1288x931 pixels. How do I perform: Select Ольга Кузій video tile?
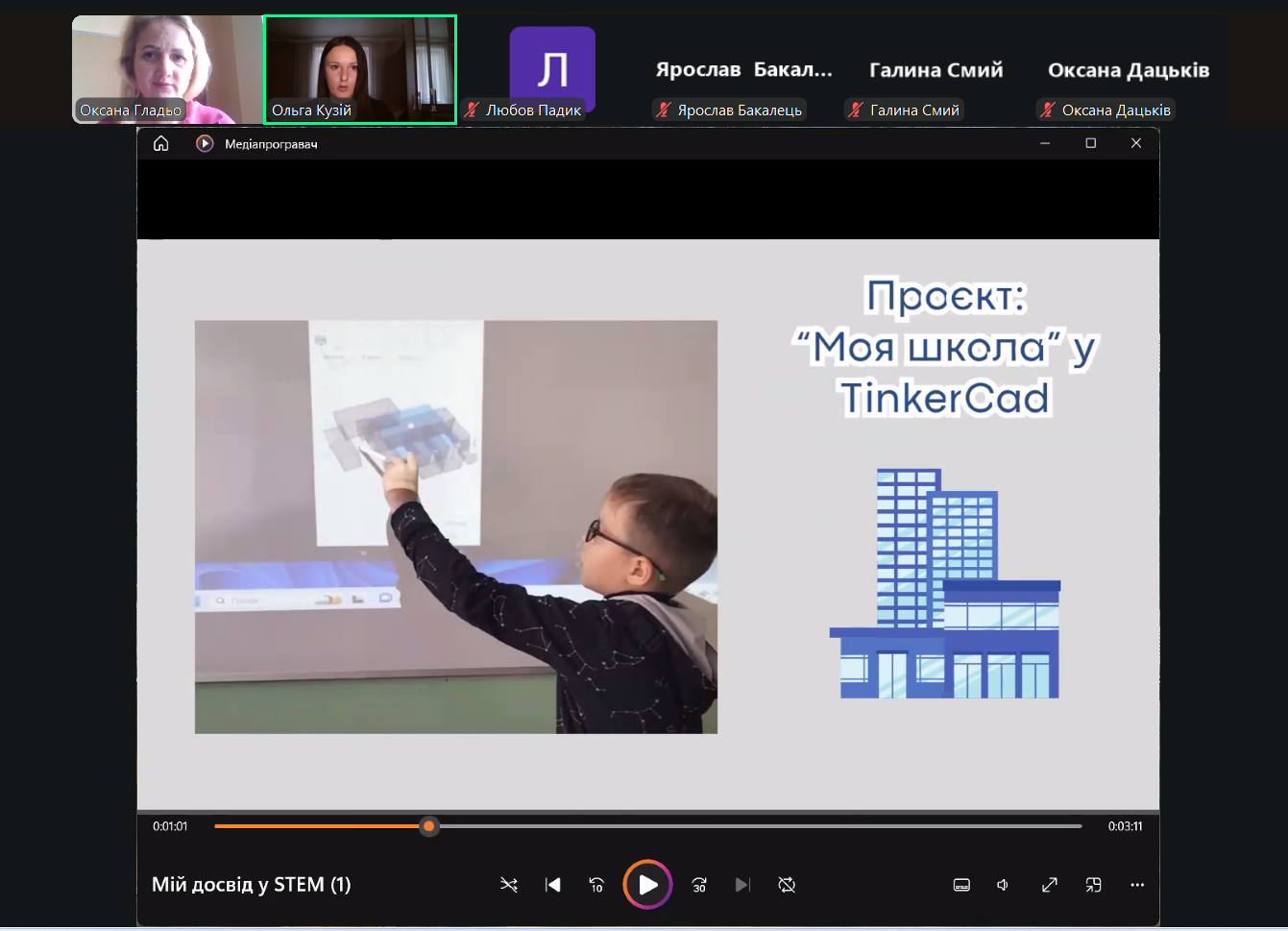click(x=360, y=69)
